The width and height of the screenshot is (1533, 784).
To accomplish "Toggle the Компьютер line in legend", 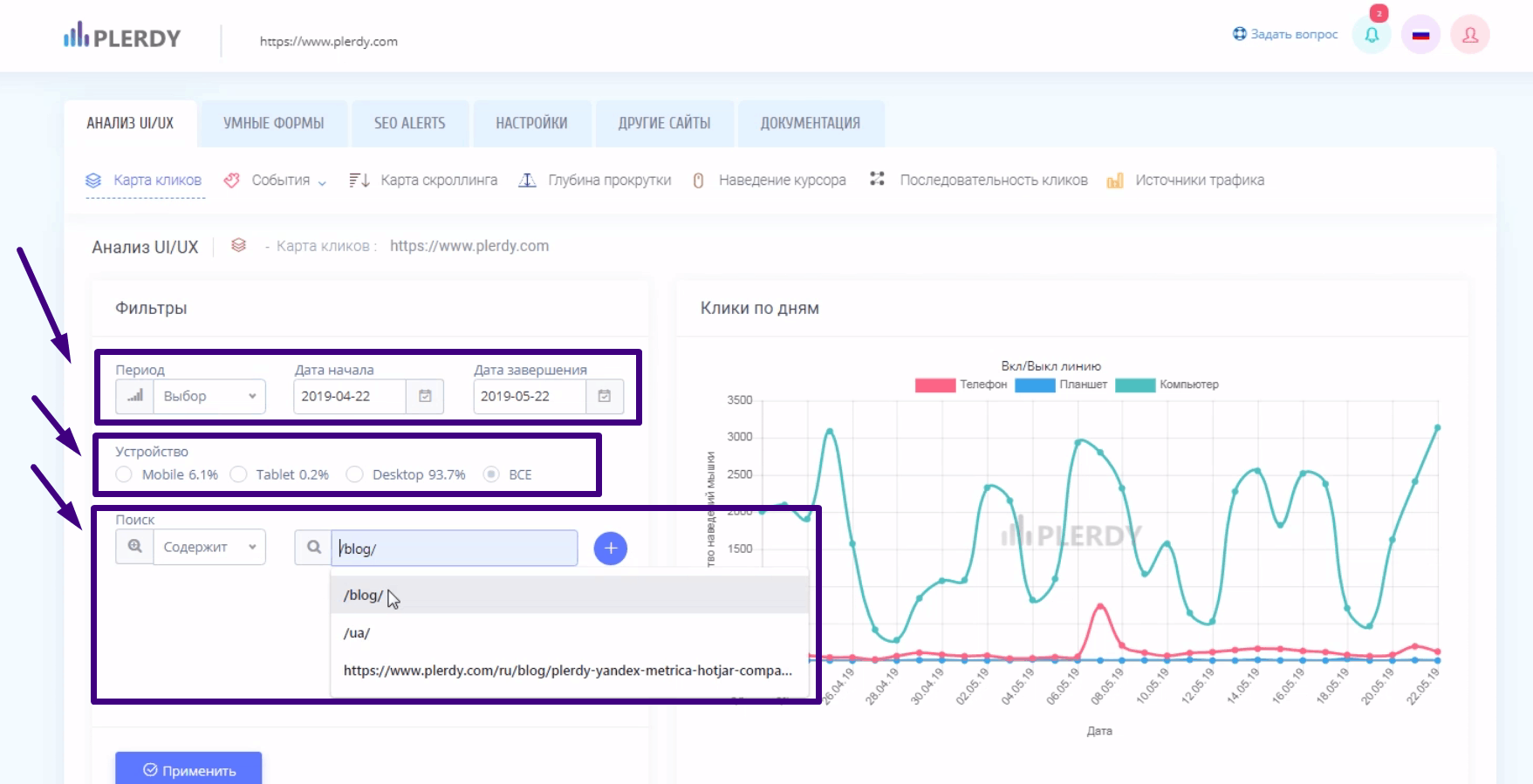I will click(x=1167, y=385).
